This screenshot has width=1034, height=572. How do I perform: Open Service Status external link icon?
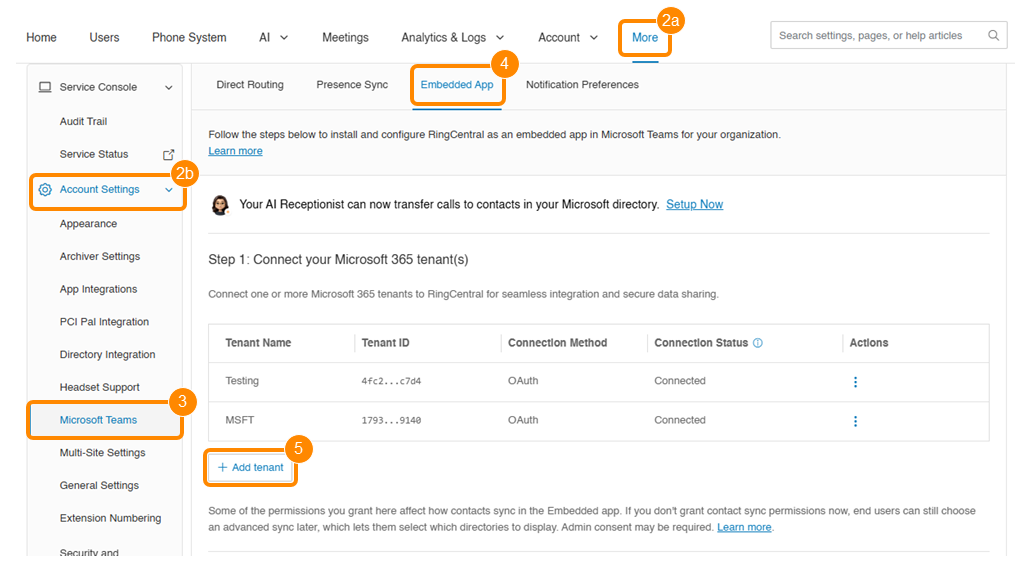(x=169, y=154)
